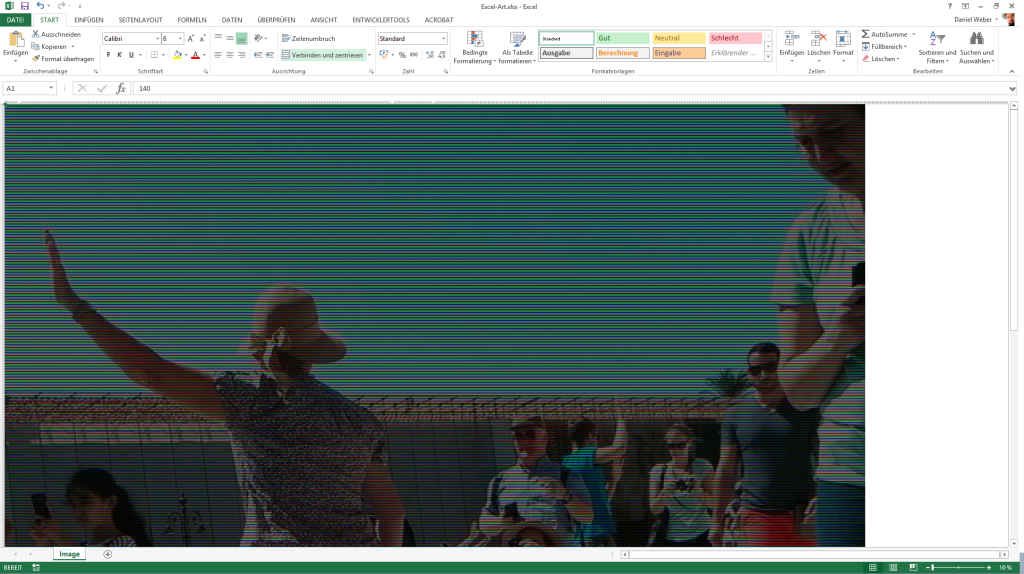
Task: Open the FORMELN ribbon tab
Action: tap(192, 20)
